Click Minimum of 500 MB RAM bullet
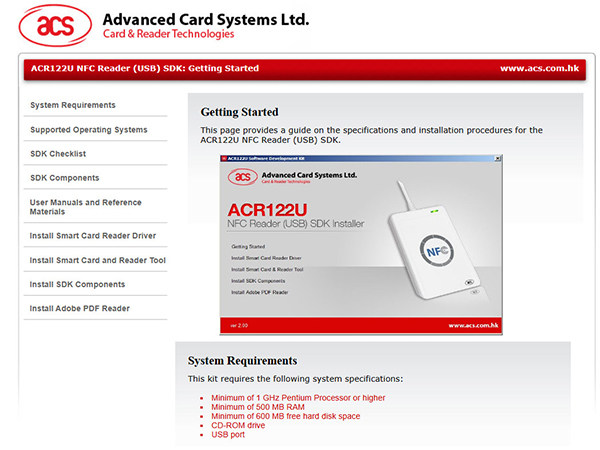This screenshot has width=600, height=450. click(x=258, y=407)
